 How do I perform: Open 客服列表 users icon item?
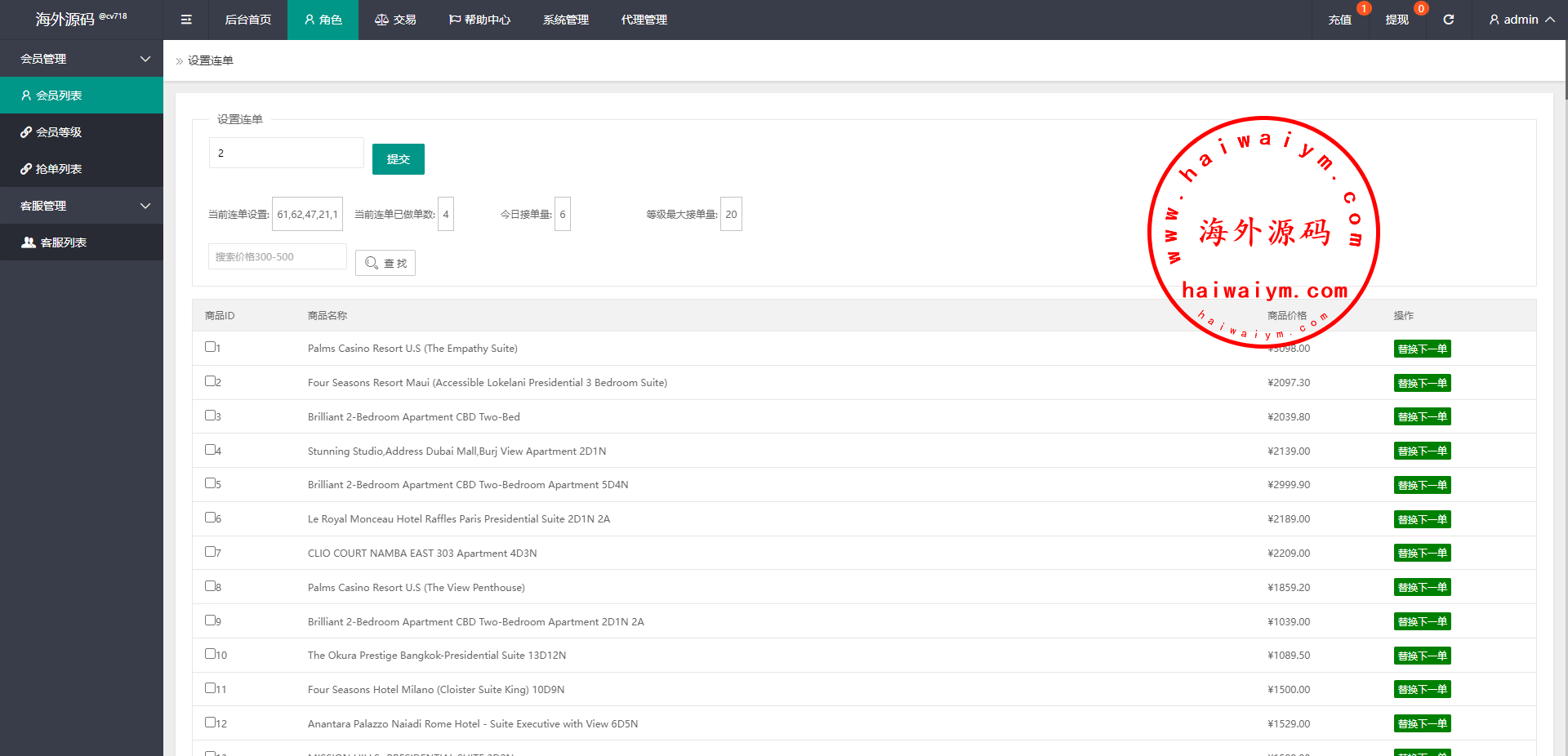[x=29, y=242]
